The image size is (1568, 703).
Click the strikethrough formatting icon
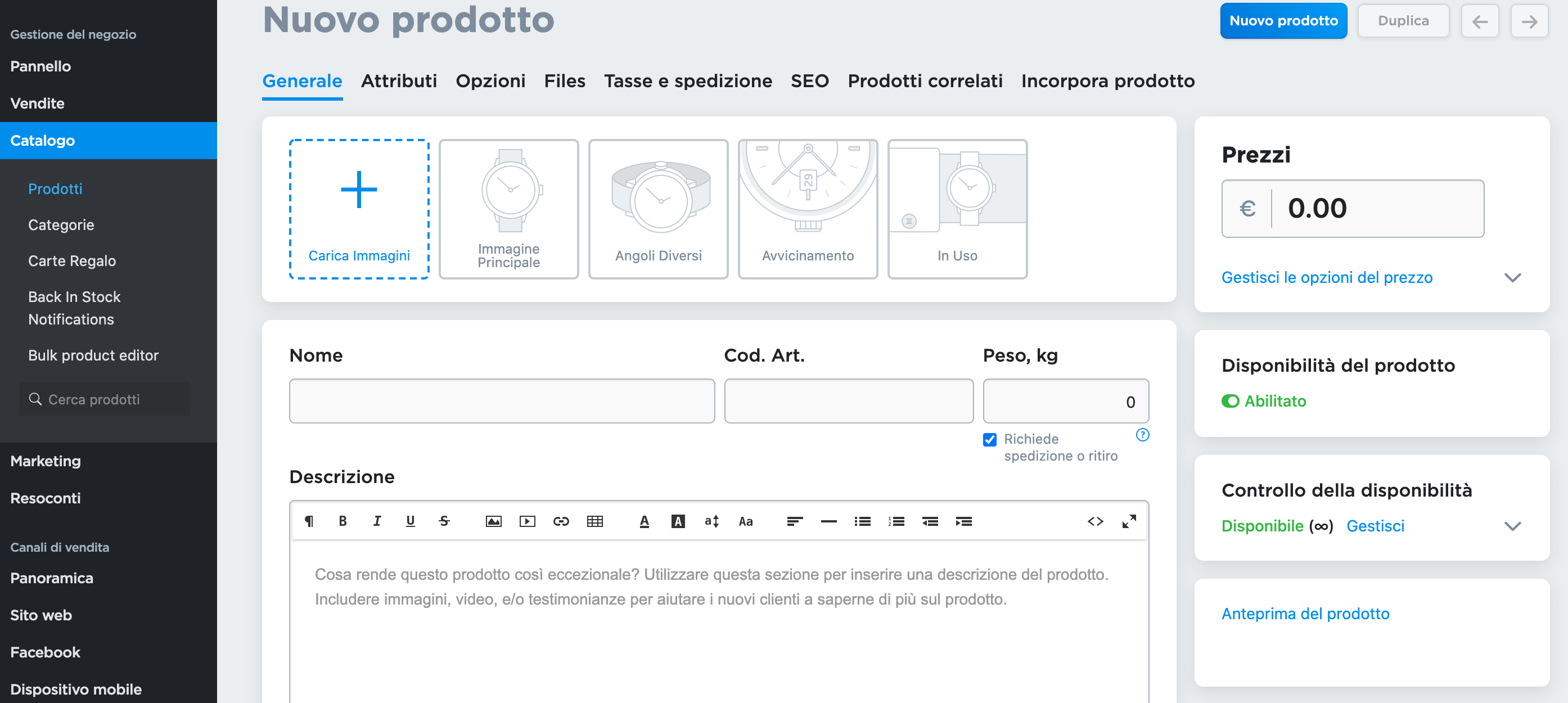point(444,521)
